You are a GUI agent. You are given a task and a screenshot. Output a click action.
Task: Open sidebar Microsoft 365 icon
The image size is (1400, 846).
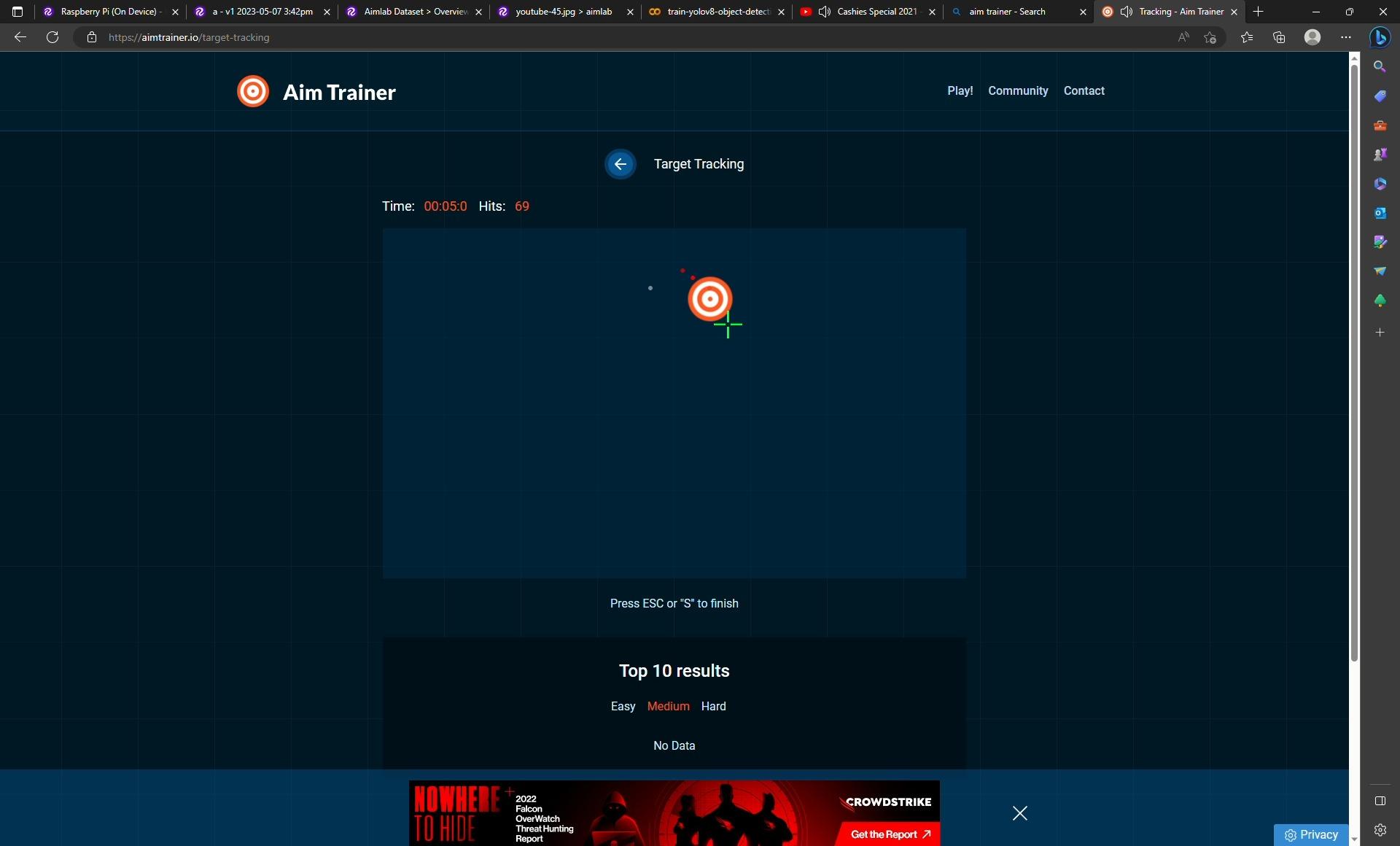[x=1380, y=184]
